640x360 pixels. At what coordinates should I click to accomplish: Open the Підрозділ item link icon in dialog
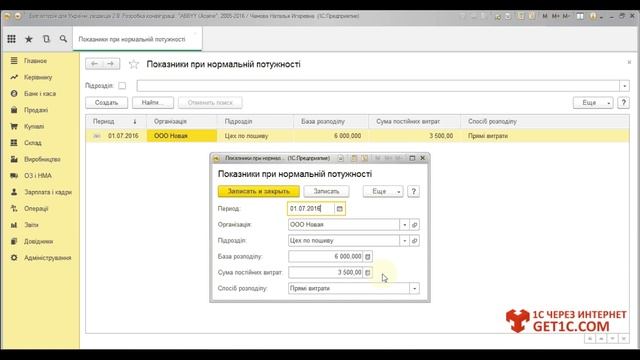[x=414, y=241]
